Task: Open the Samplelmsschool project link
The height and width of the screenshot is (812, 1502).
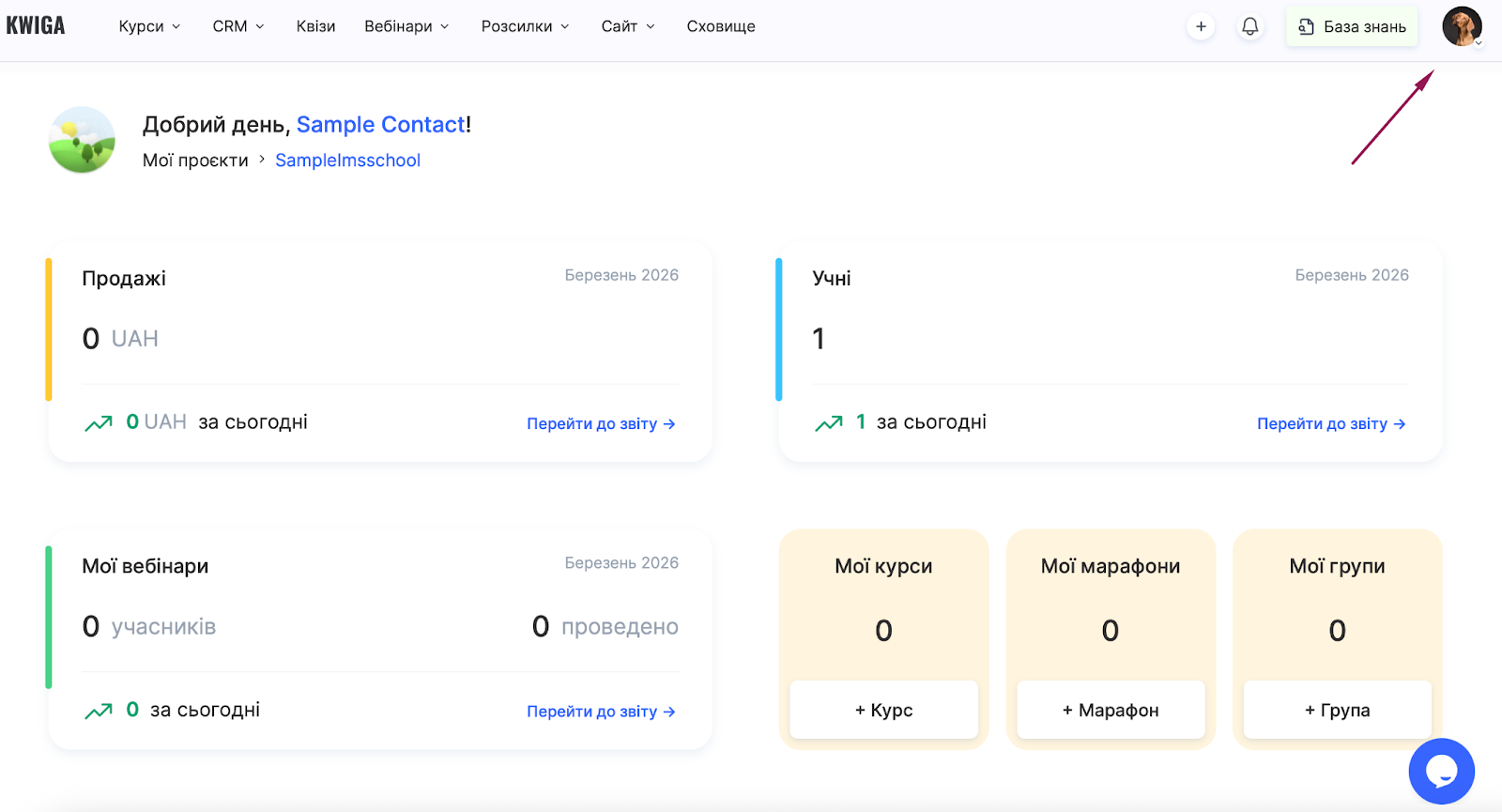Action: point(347,161)
